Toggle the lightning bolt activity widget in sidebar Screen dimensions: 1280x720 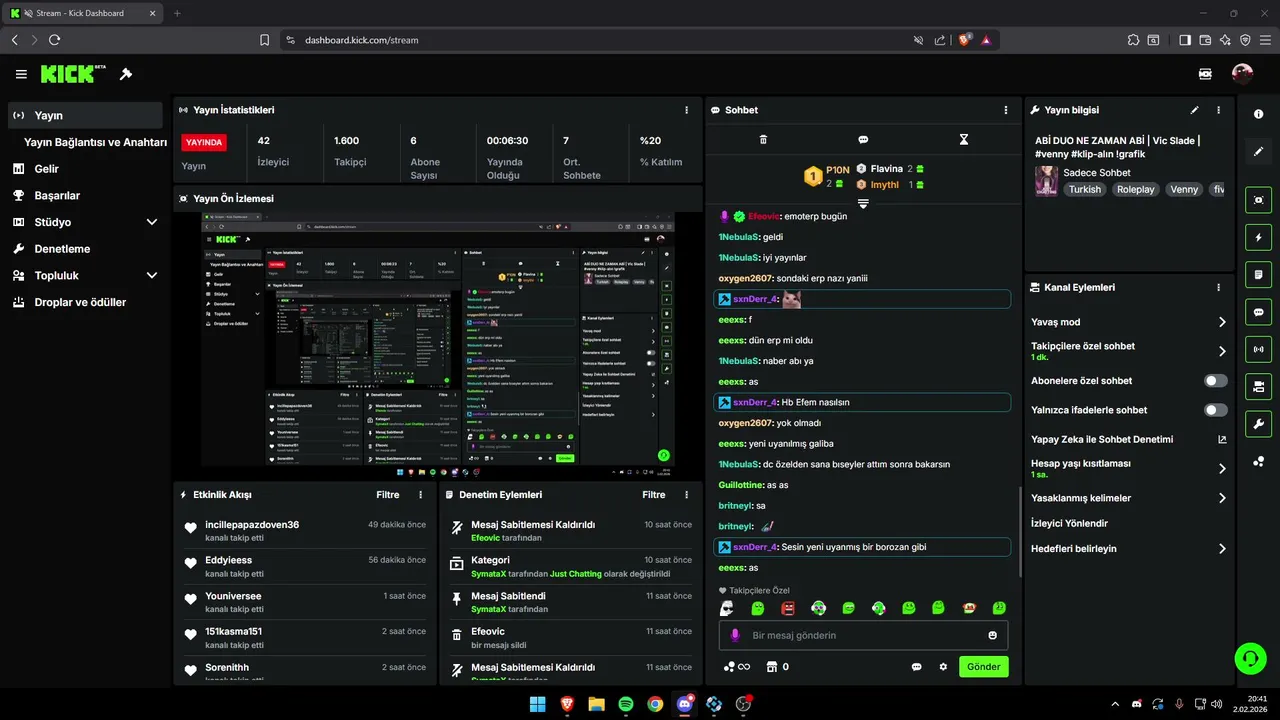click(1258, 237)
